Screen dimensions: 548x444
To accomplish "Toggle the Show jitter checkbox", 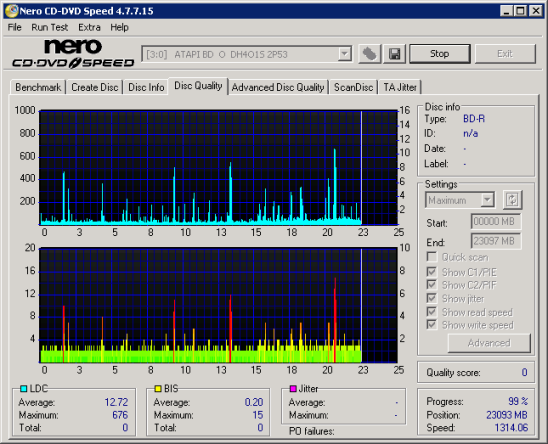I will tap(432, 298).
